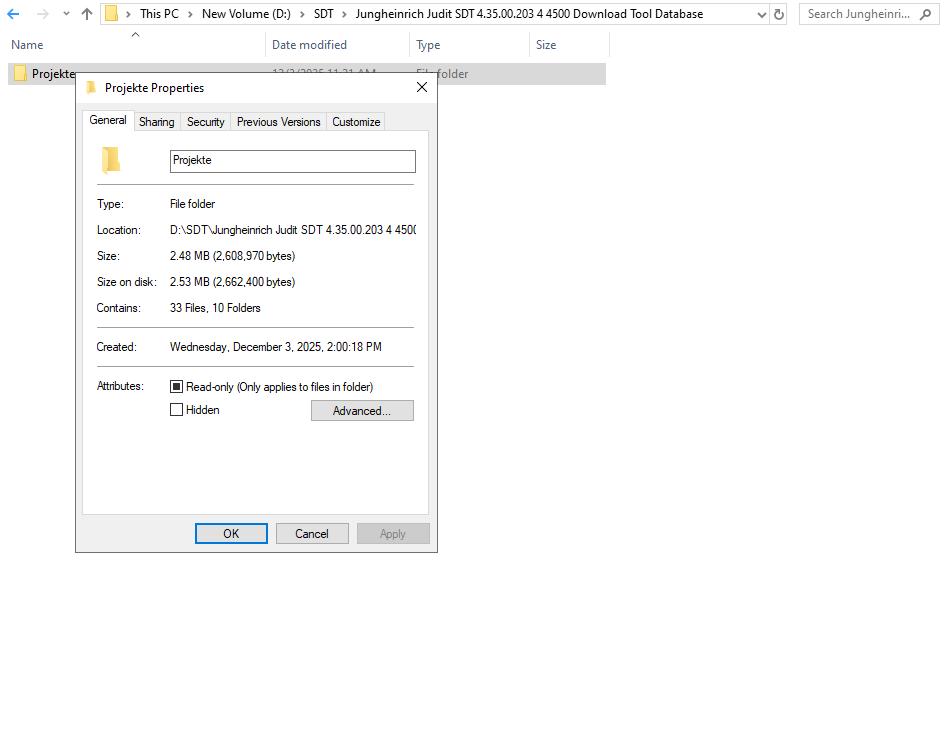Click the up-one-level arrow
Screen dimensions: 950x738
(85, 13)
